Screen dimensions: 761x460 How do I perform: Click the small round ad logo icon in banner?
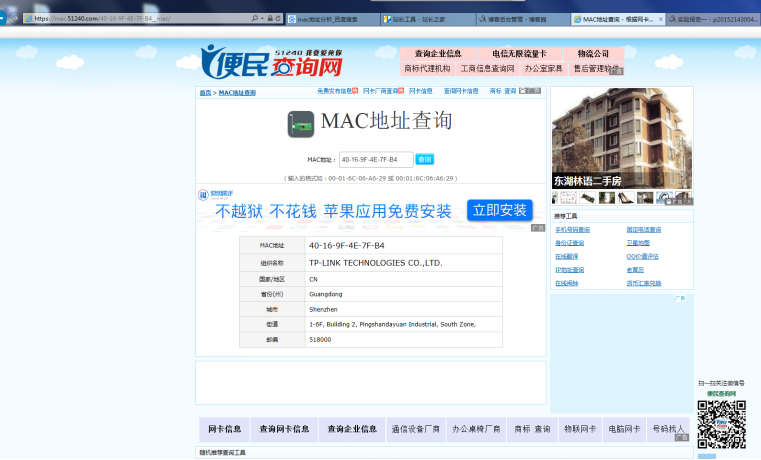pyautogui.click(x=203, y=195)
